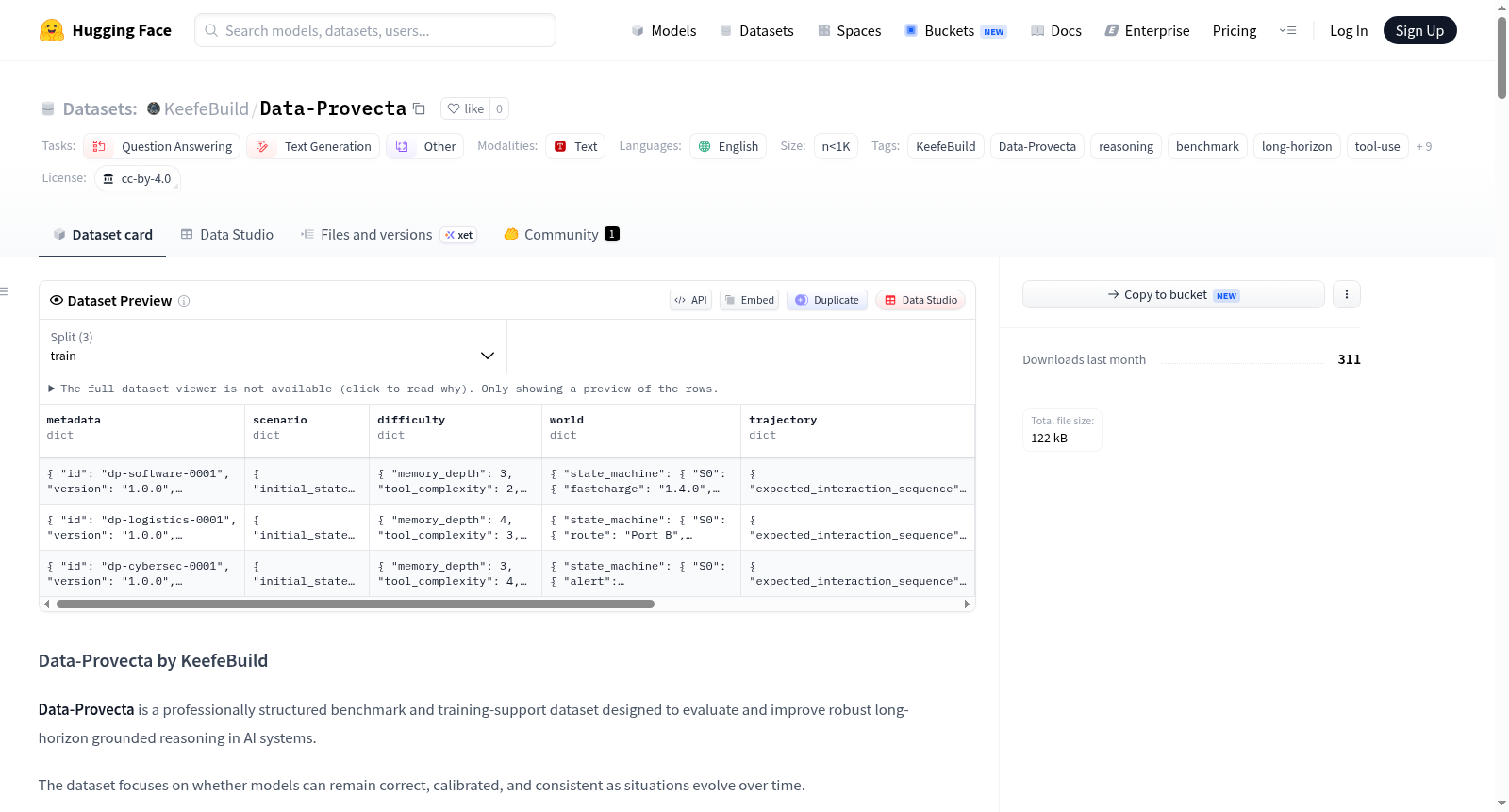Click the Hugging Face logo icon
Image resolution: width=1509 pixels, height=812 pixels.
tap(52, 30)
